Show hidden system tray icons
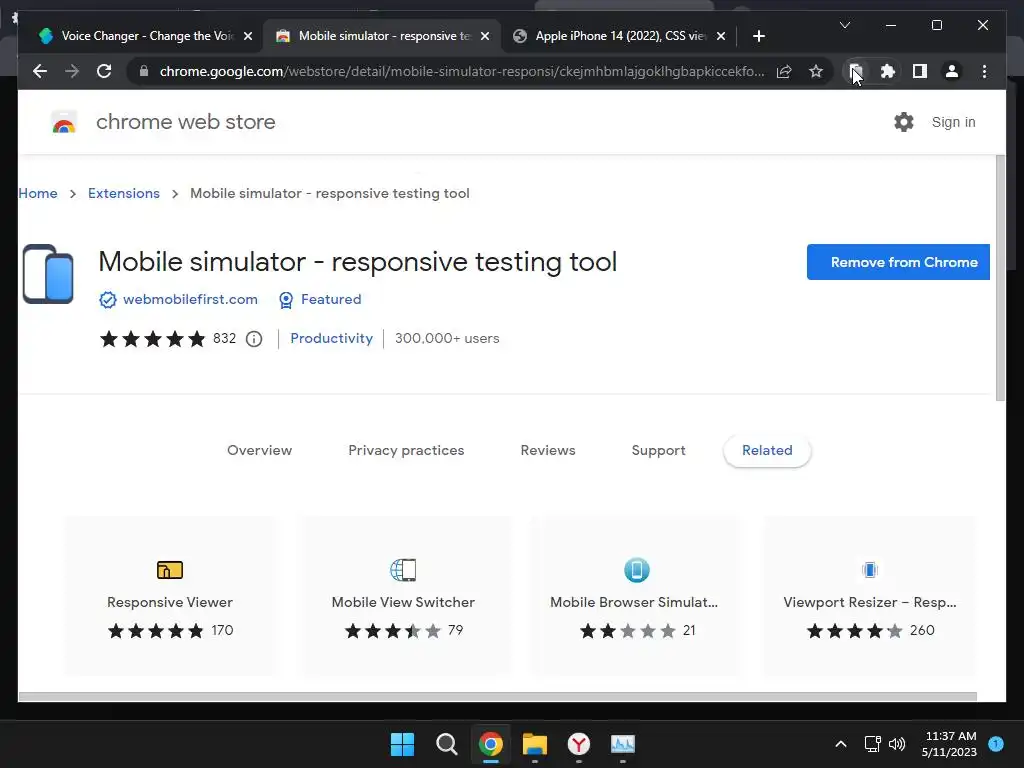 841,744
